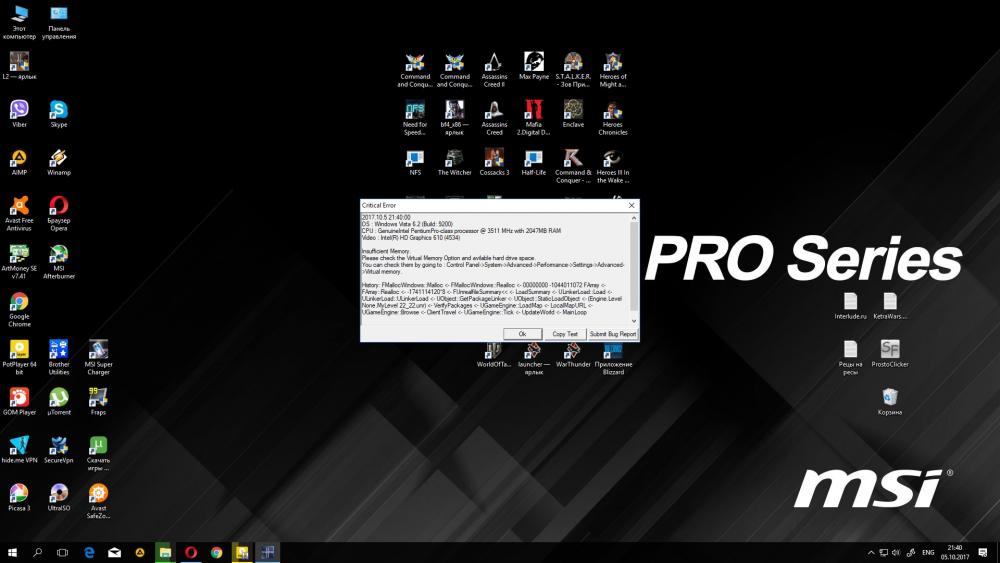Open the Google Chrome desktop shortcut
Image resolution: width=1000 pixels, height=563 pixels.
[19, 303]
